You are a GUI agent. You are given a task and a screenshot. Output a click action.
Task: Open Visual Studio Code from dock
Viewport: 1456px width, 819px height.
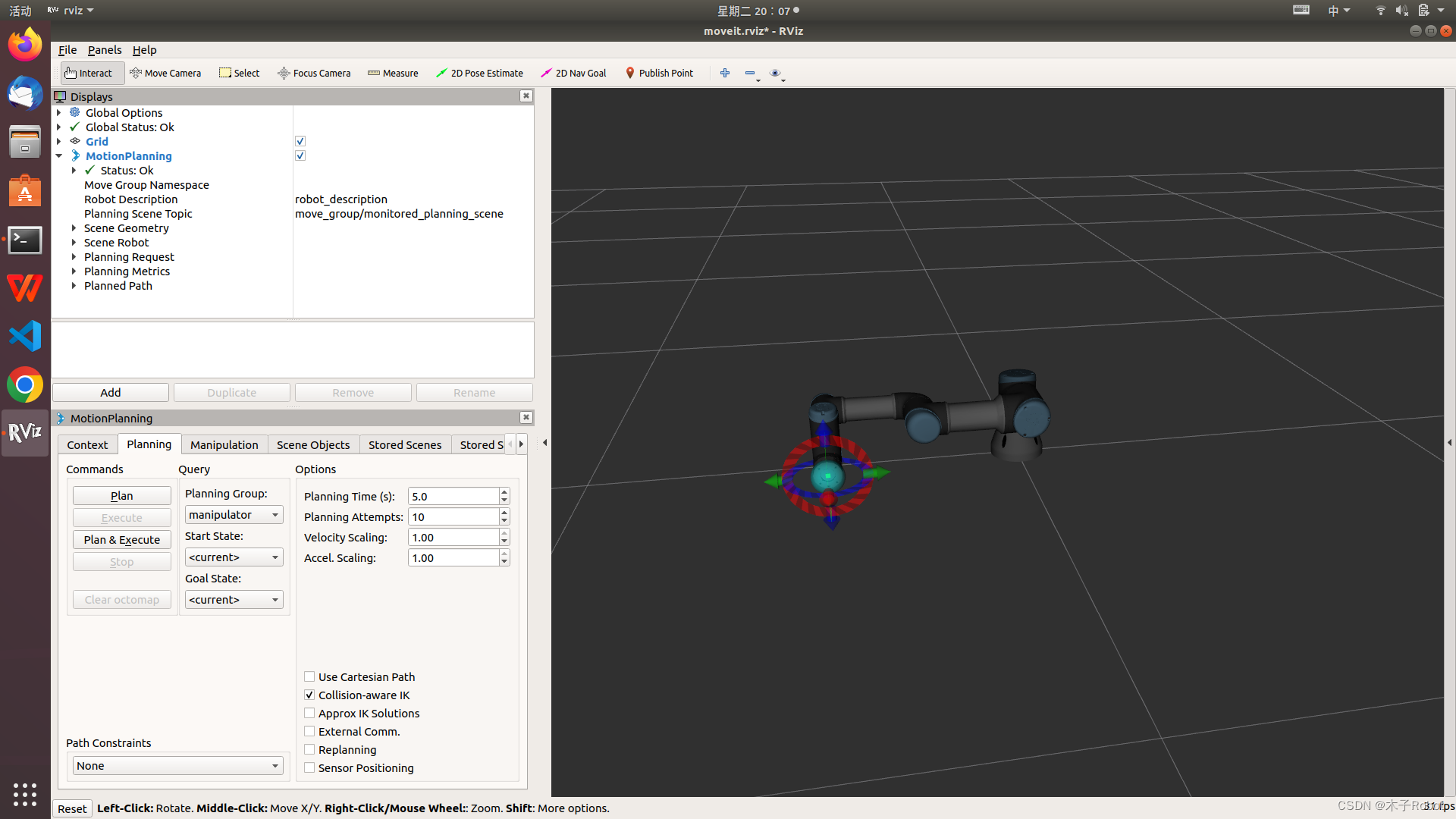point(25,336)
